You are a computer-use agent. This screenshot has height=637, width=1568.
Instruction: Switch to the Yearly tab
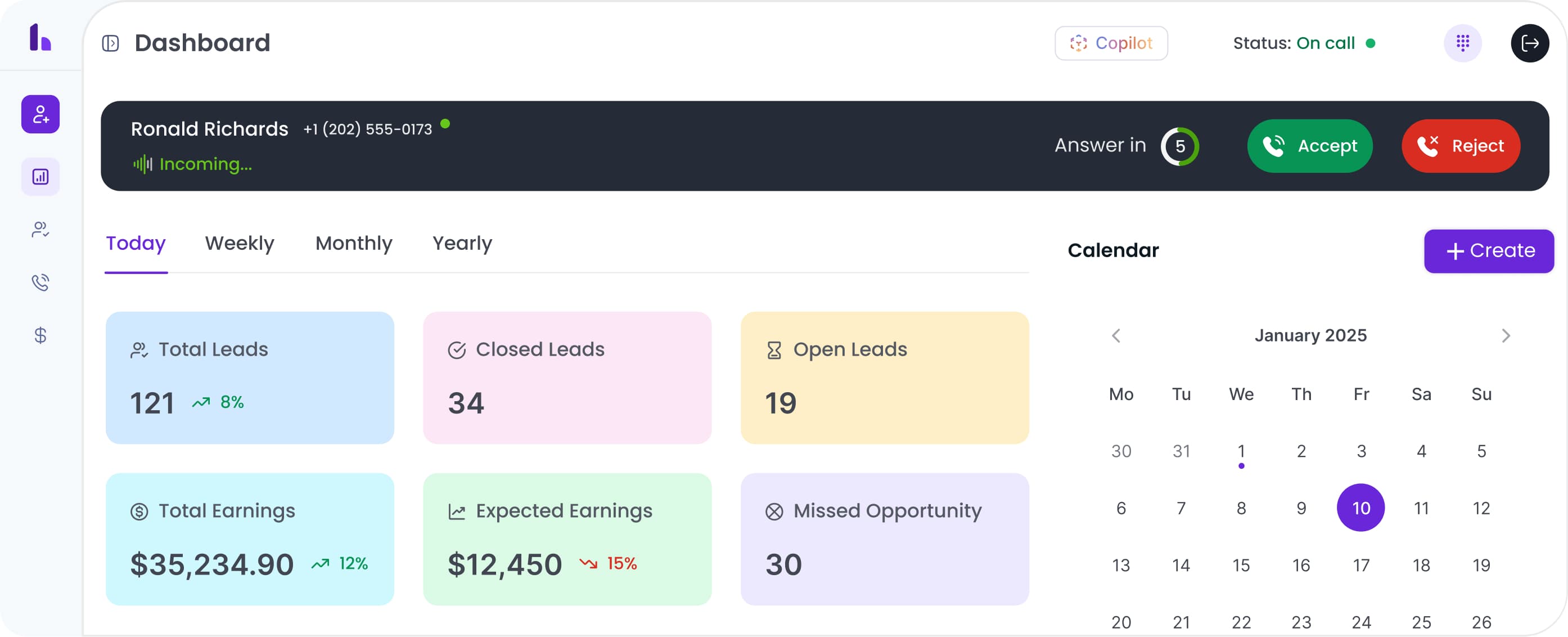(x=462, y=243)
